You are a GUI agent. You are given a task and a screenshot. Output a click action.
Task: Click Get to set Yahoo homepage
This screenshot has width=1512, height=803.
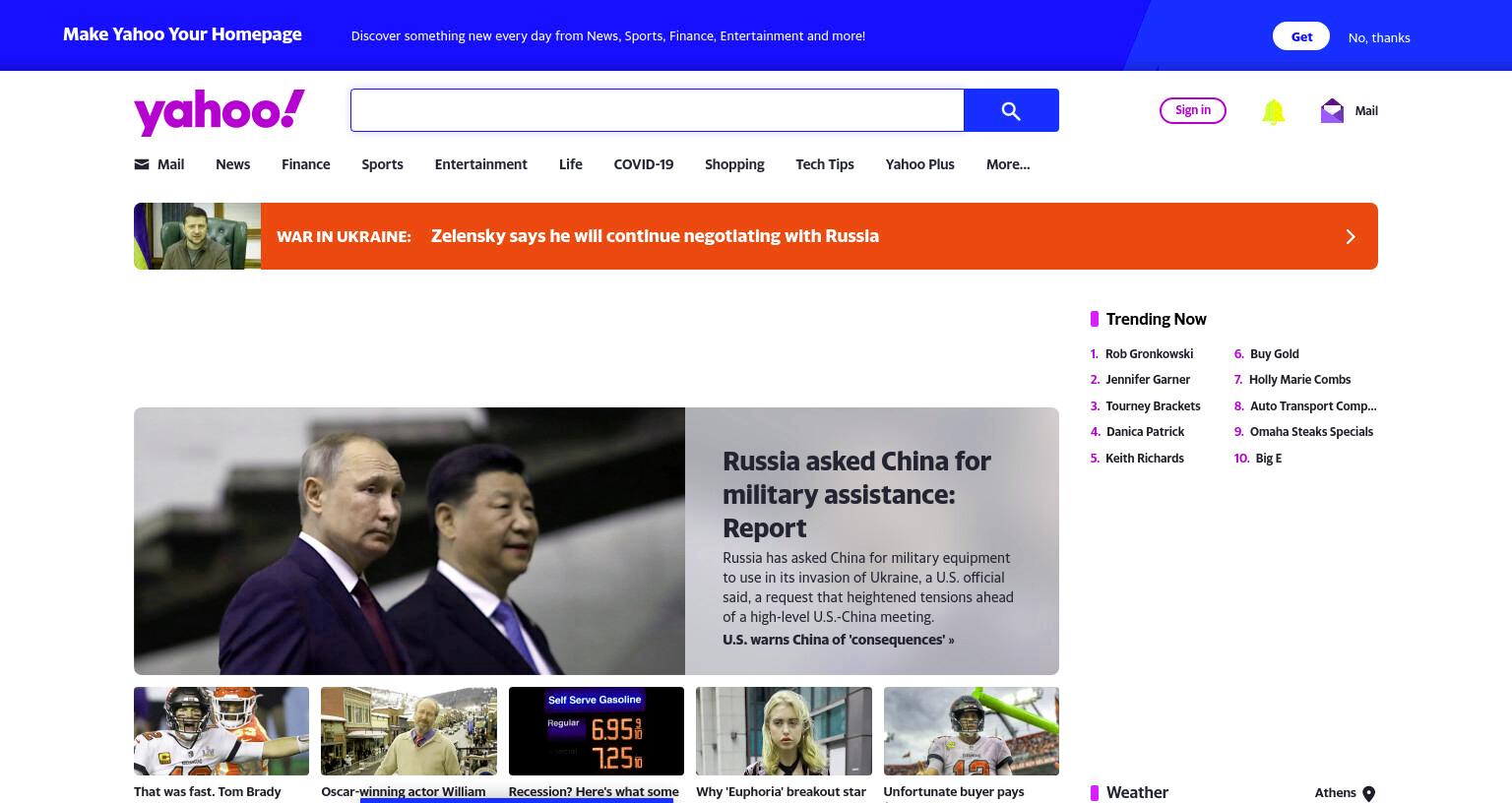1301,36
